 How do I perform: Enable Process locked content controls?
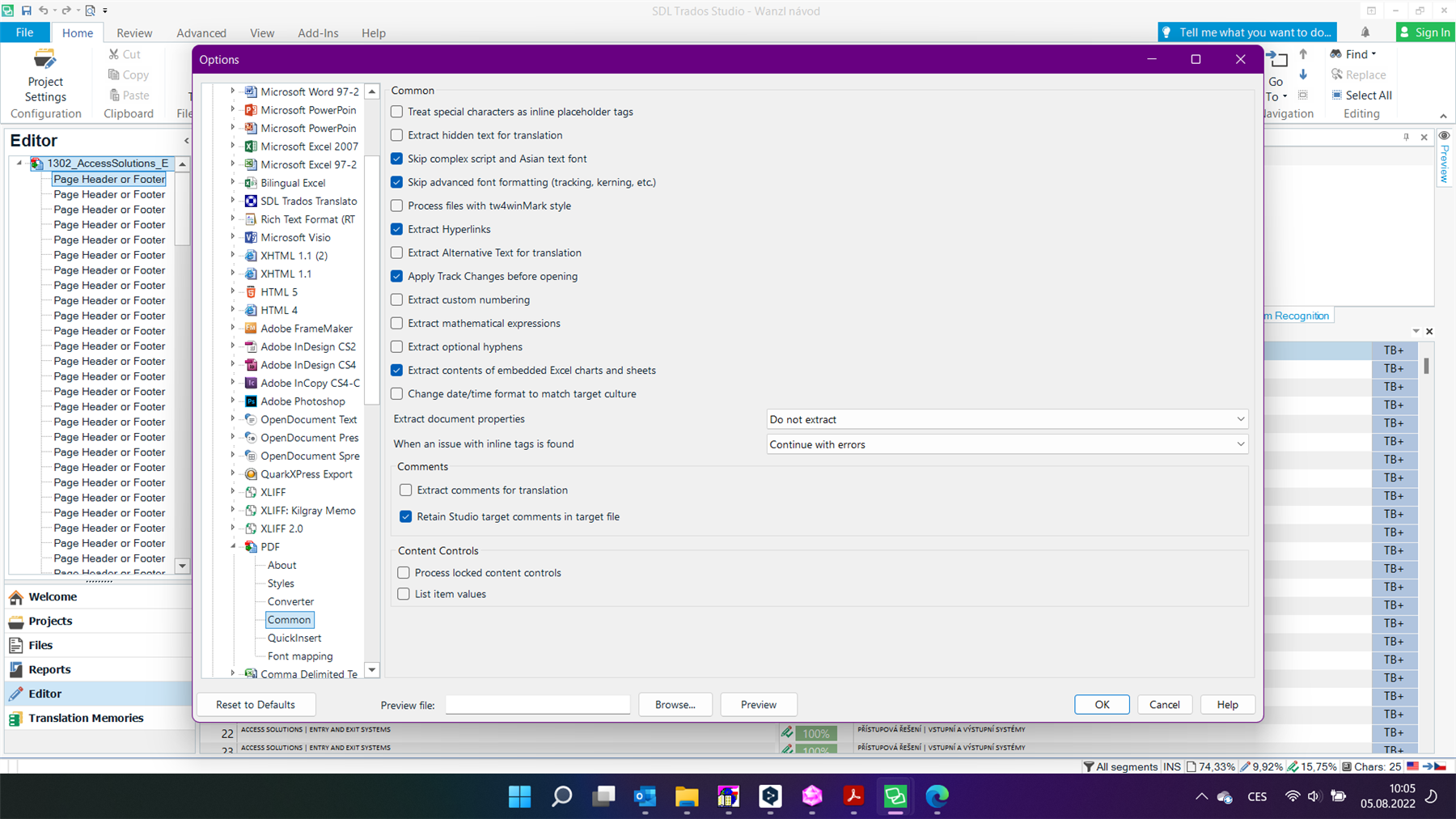[x=404, y=572]
